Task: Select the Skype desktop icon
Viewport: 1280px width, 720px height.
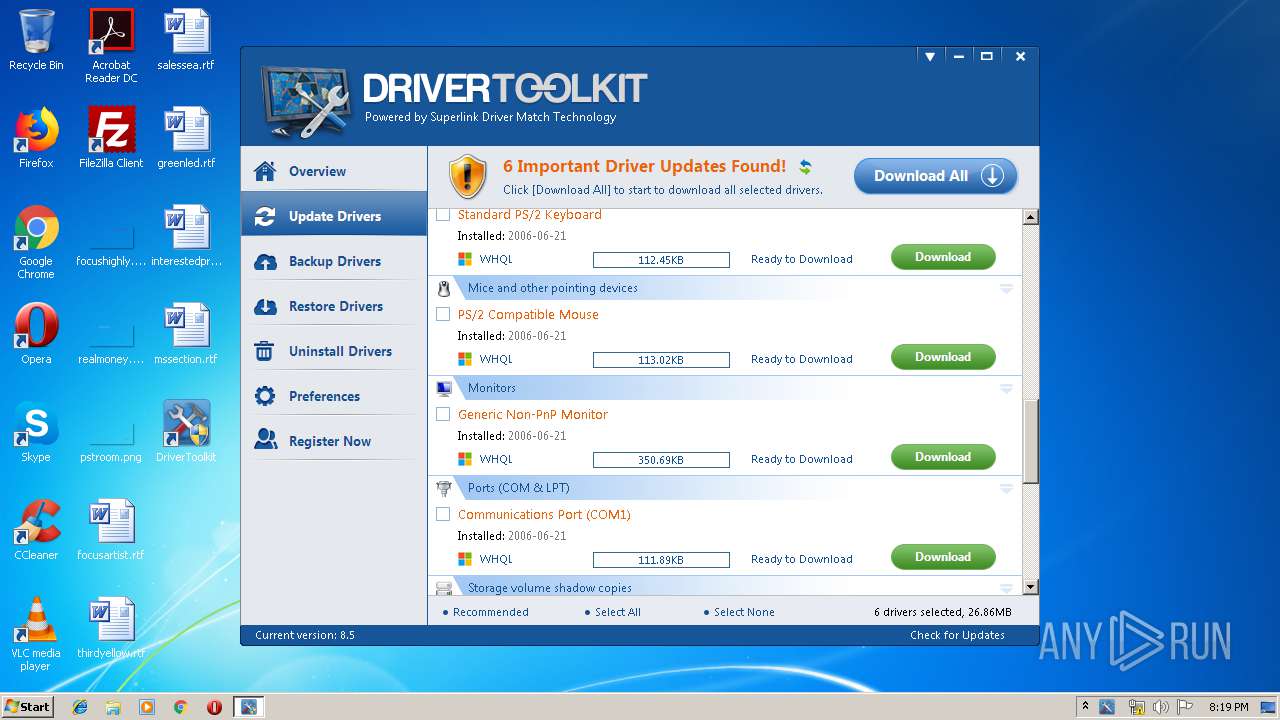Action: [x=36, y=431]
